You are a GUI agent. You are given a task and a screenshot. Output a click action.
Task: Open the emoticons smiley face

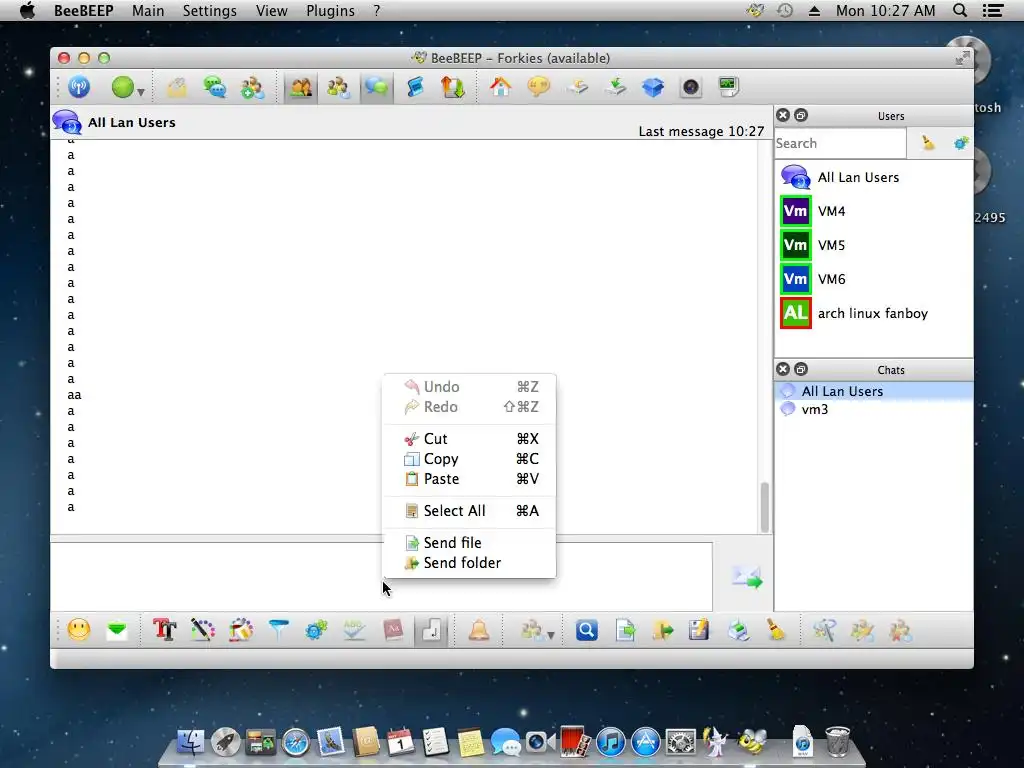point(79,630)
